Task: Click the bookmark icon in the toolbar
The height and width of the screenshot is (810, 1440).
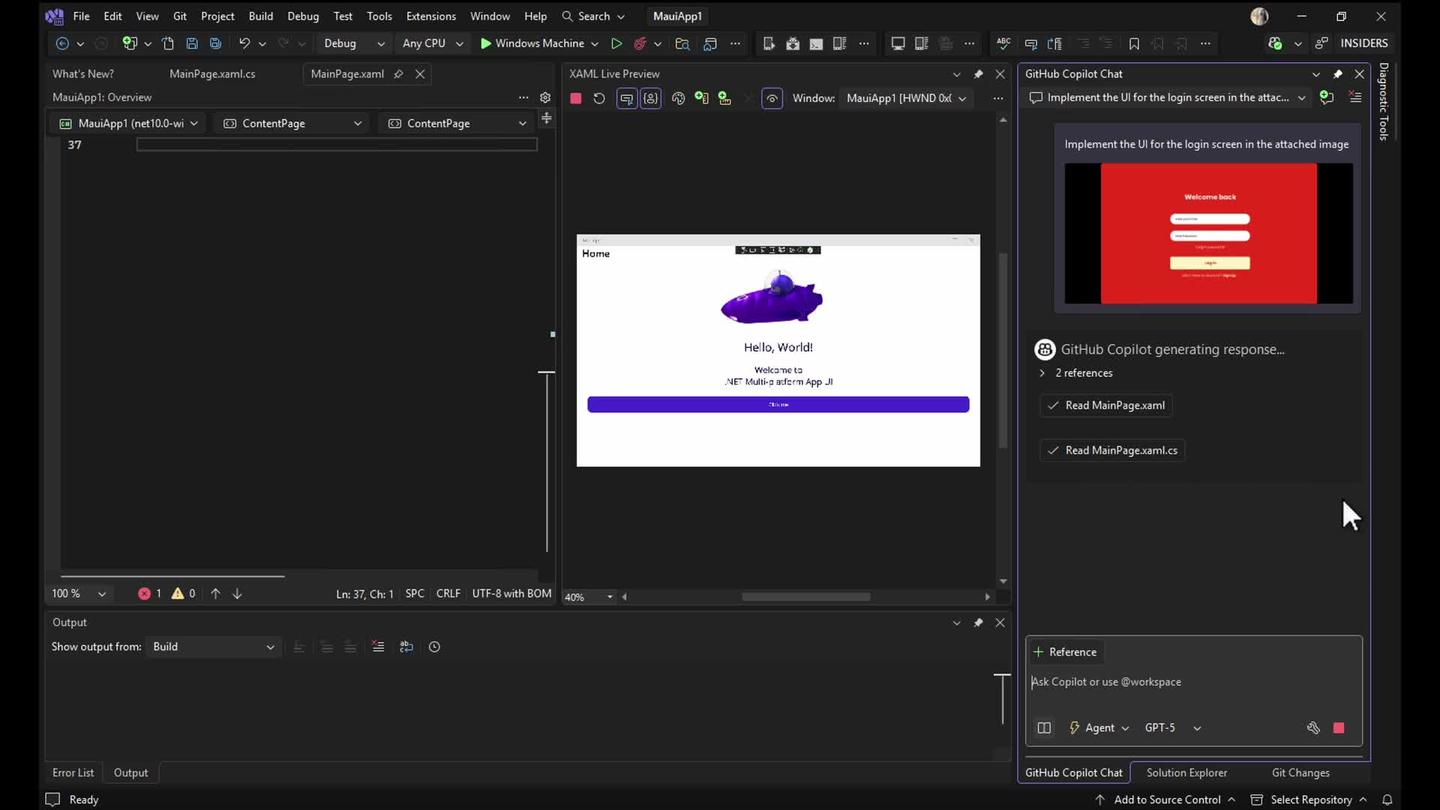Action: pos(1134,43)
